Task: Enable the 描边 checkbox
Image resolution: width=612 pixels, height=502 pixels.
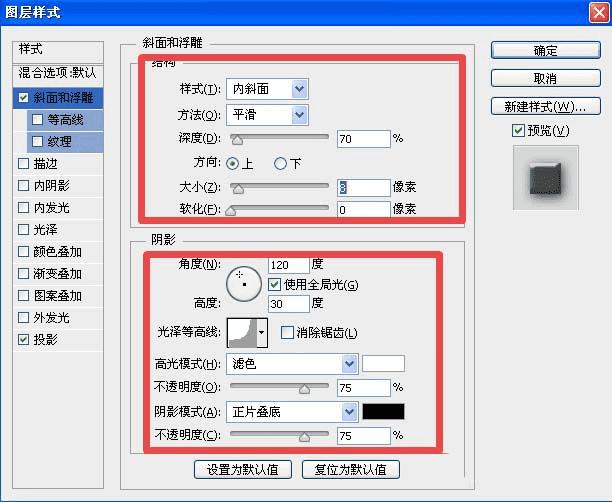Action: click(23, 164)
